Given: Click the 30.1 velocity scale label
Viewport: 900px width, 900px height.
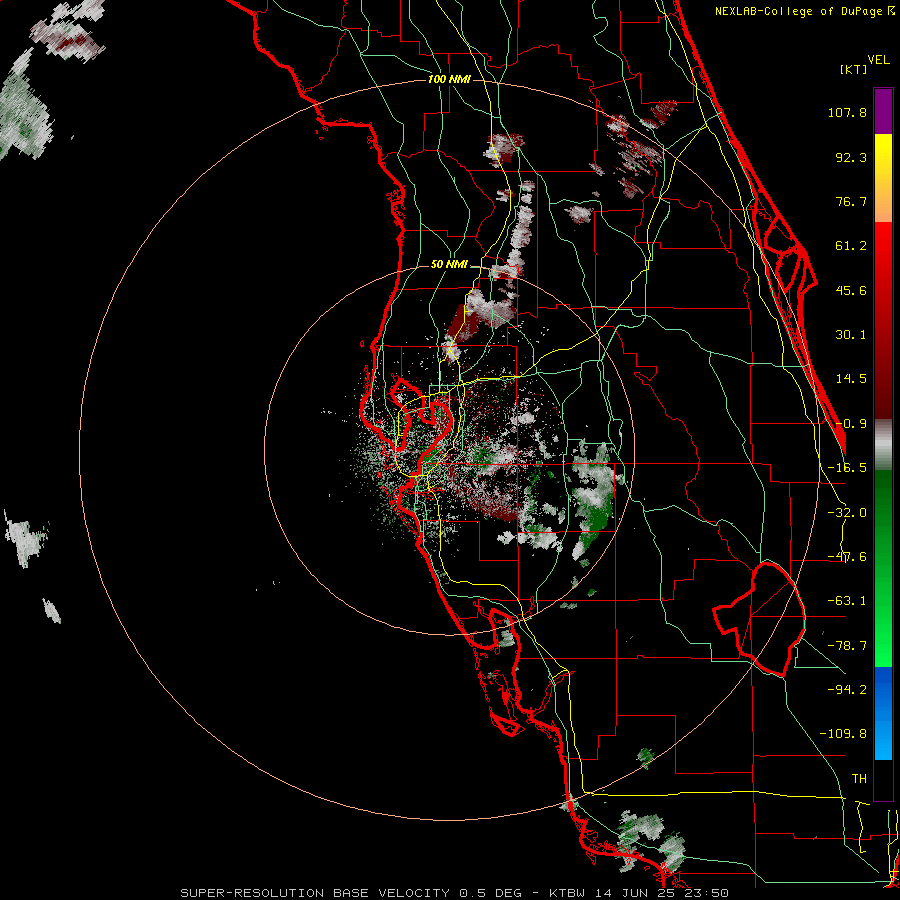Looking at the screenshot, I should [851, 335].
